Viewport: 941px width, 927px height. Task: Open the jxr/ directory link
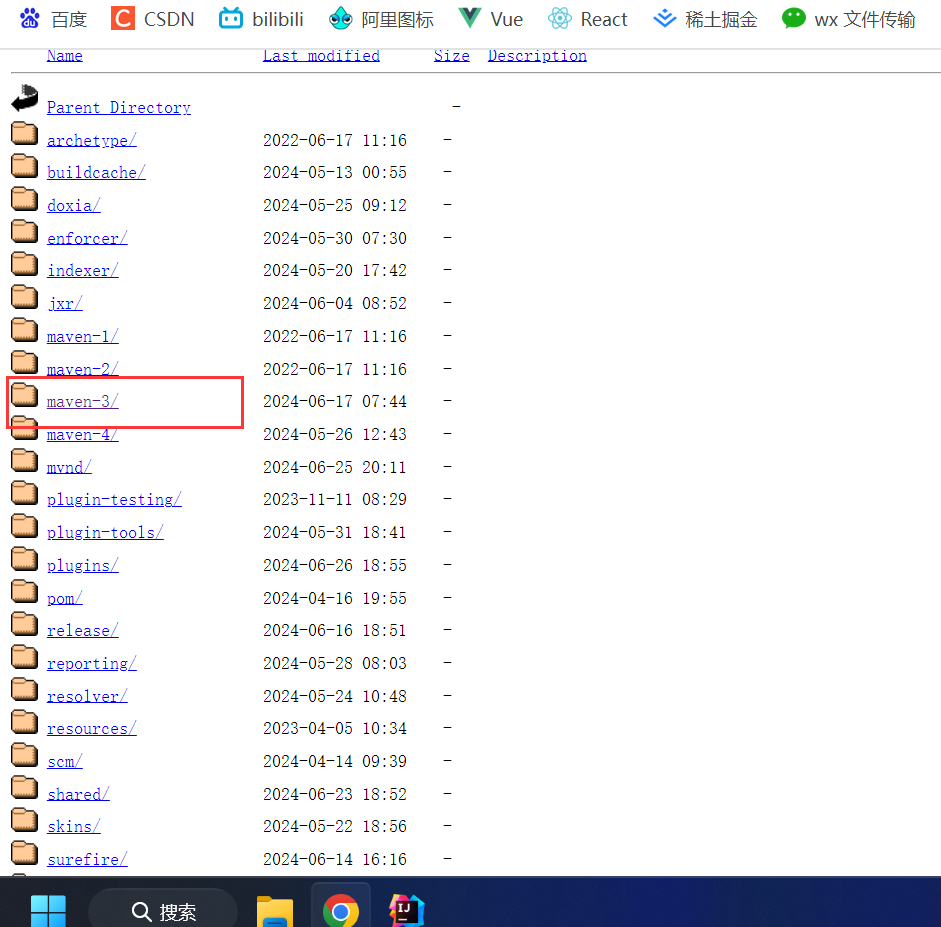pos(65,304)
